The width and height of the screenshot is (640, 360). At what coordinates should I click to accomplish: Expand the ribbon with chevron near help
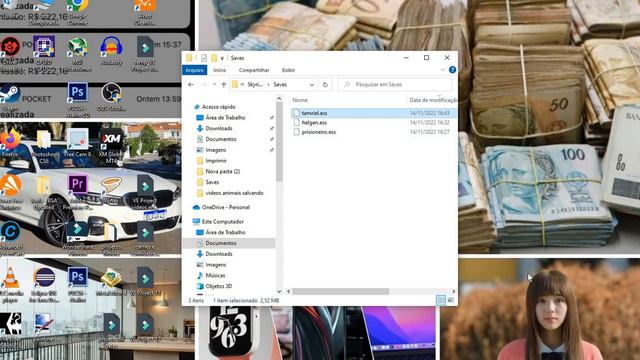coord(442,70)
